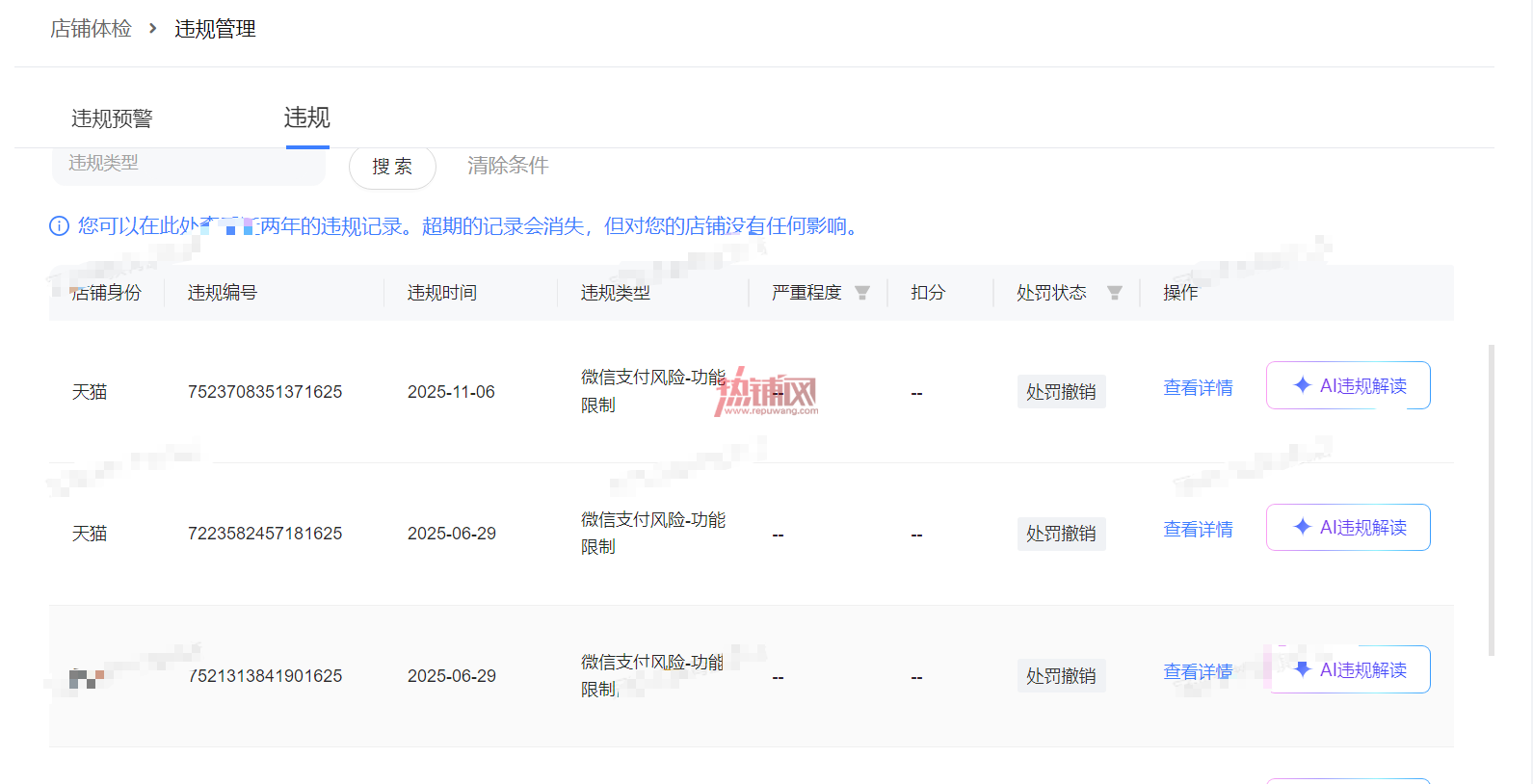Click the info icon beside the blue notice
This screenshot has height=784, width=1533.
[59, 226]
